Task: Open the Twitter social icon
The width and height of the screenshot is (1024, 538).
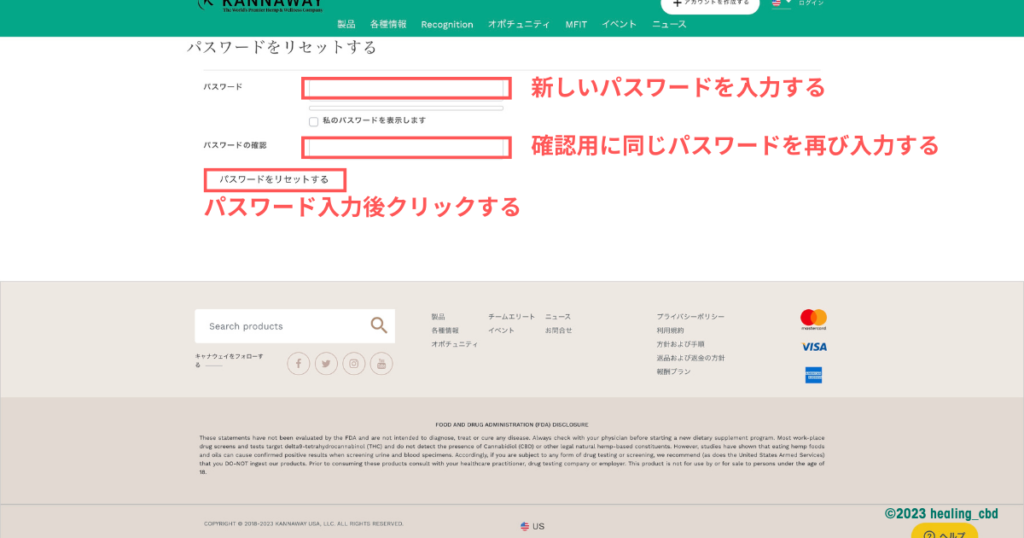Action: pyautogui.click(x=326, y=364)
